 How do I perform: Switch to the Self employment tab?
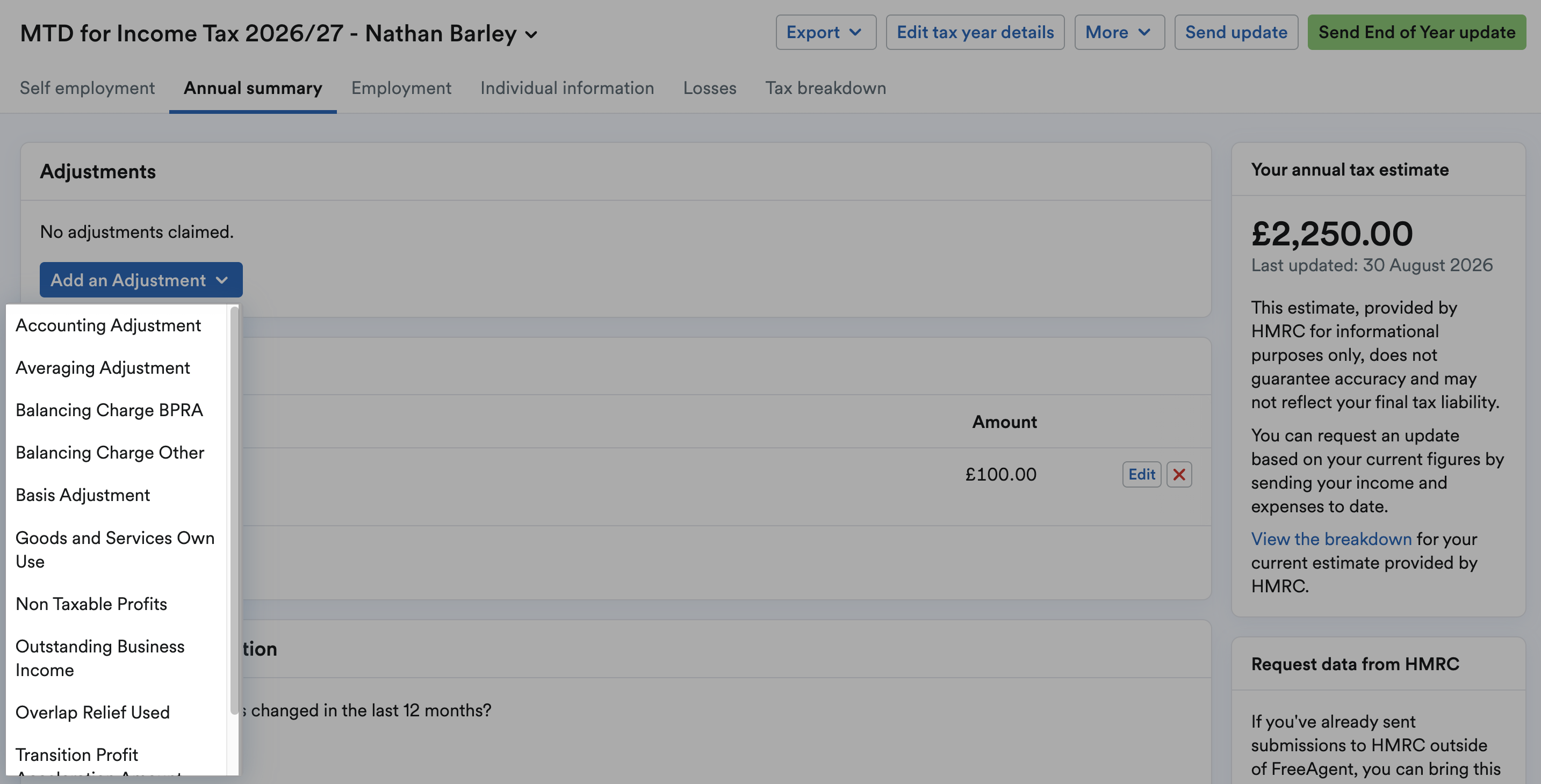coord(88,88)
